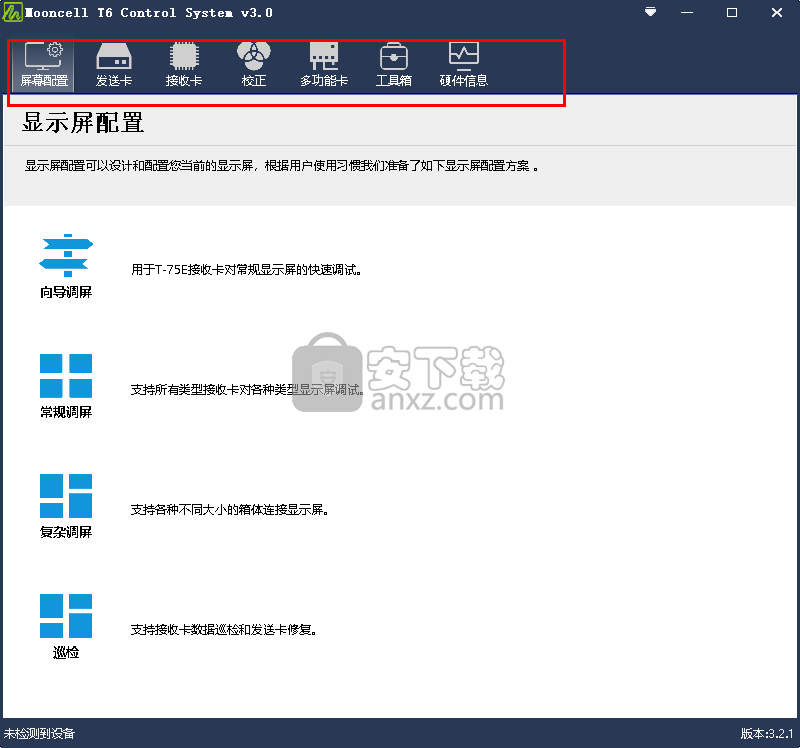The height and width of the screenshot is (748, 800).
Task: Click the 版本:3.2.1 version label
Action: (x=767, y=734)
